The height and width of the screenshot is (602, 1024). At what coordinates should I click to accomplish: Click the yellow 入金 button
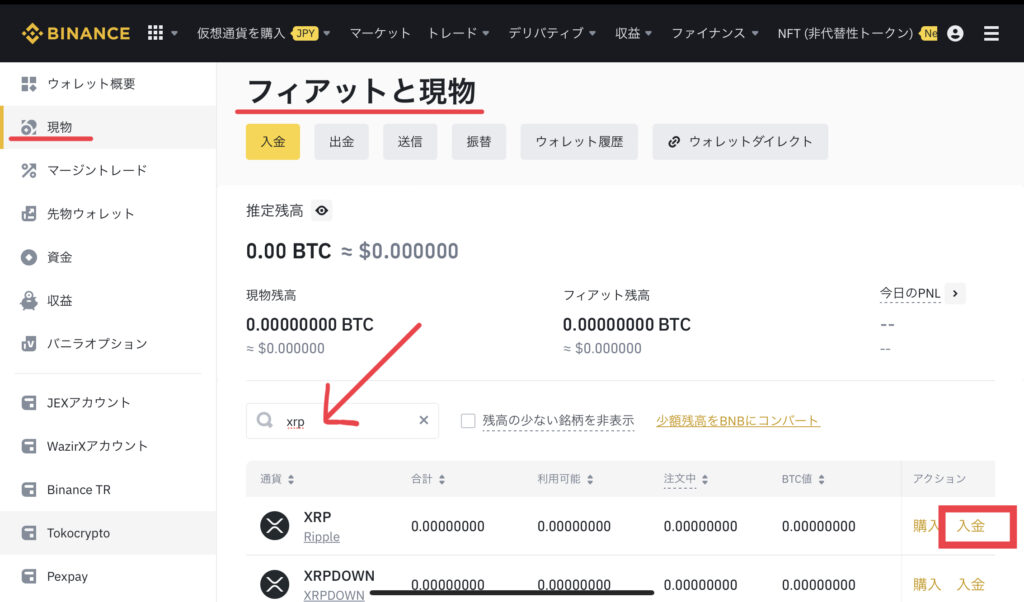point(273,142)
